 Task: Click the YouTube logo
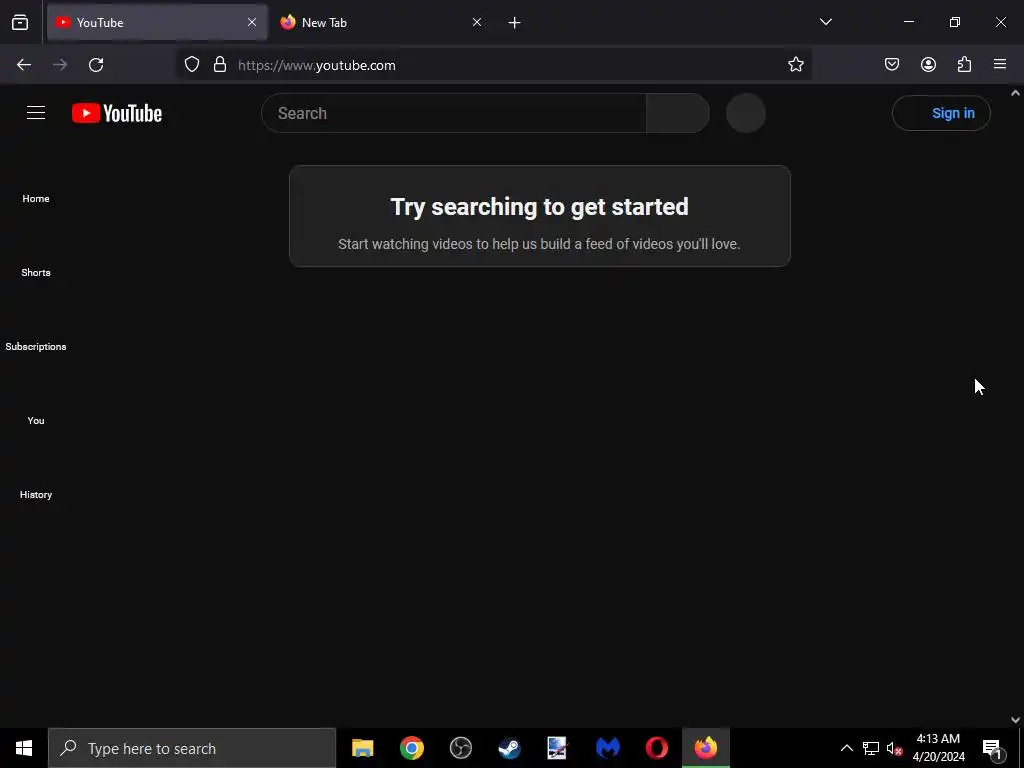[117, 113]
